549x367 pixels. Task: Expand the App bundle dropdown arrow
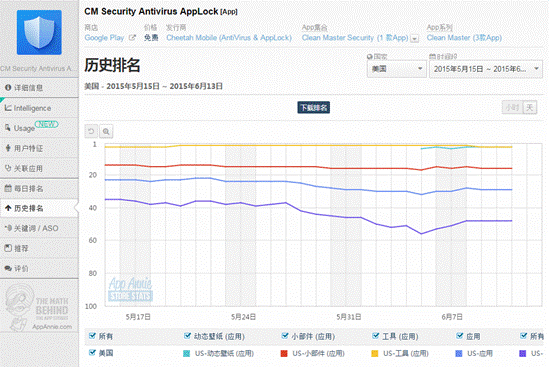(x=415, y=39)
